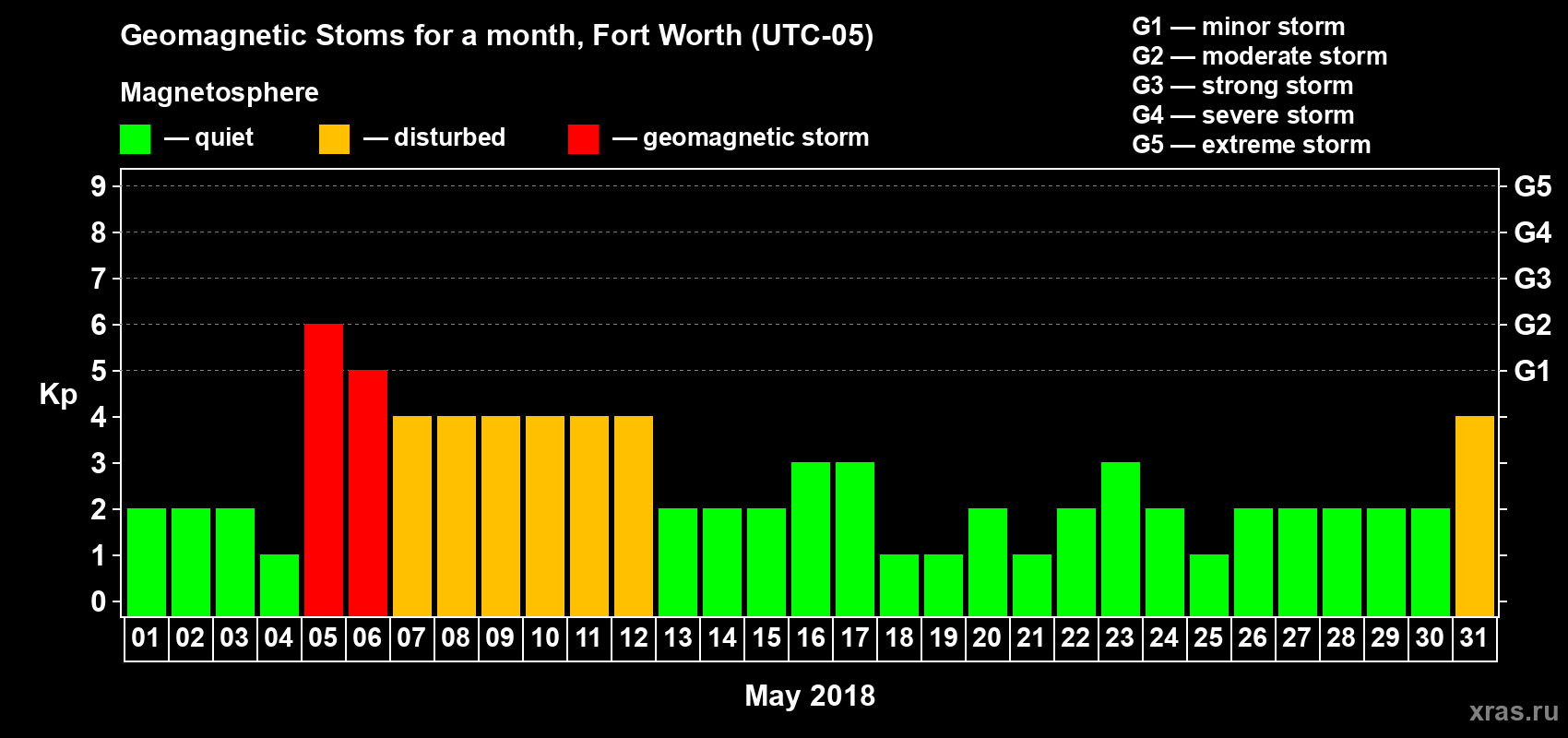Viewport: 1568px width, 738px height.
Task: Click the Kp axis label
Action: click(x=58, y=394)
